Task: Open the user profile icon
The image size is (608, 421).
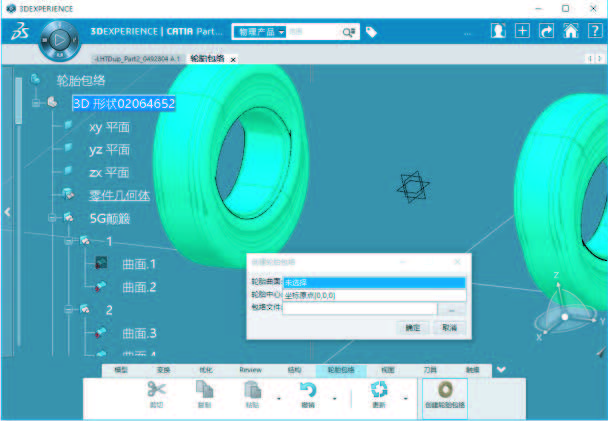Action: 498,31
